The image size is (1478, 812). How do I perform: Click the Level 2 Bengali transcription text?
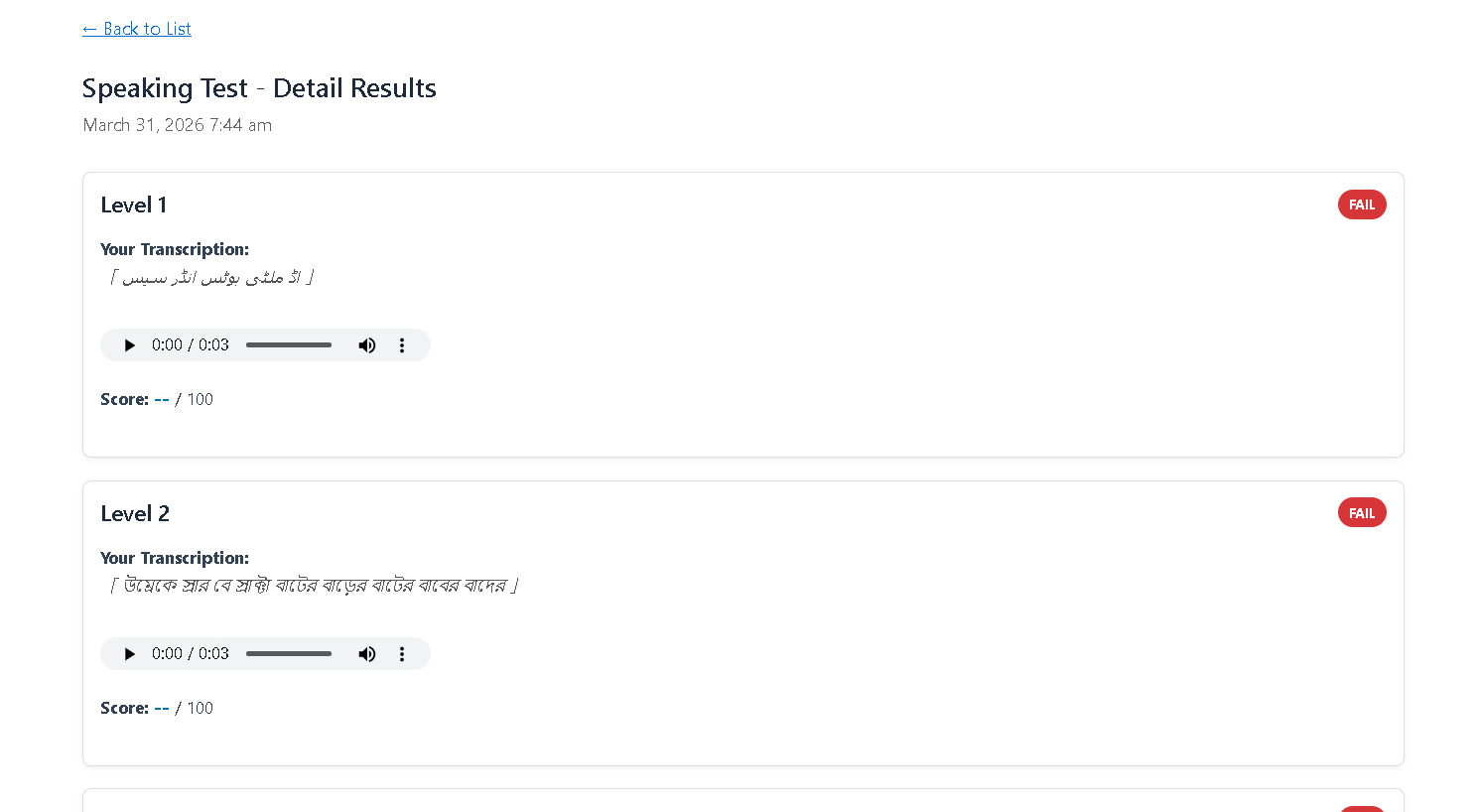click(x=314, y=586)
